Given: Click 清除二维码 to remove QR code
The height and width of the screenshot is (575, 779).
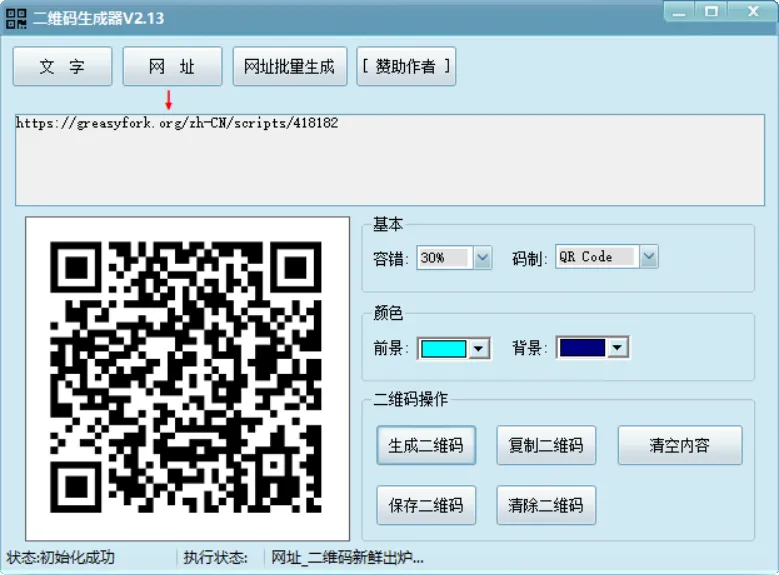Looking at the screenshot, I should [546, 505].
